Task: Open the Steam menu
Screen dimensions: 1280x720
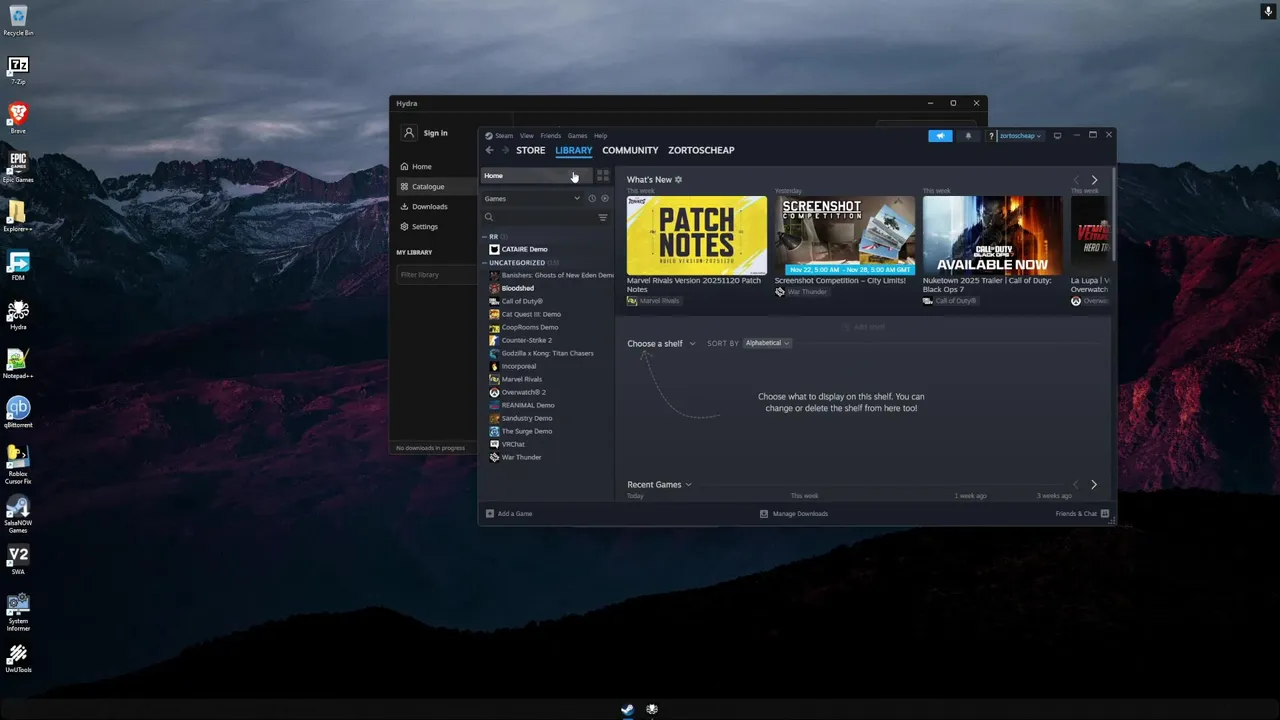Action: (x=504, y=136)
